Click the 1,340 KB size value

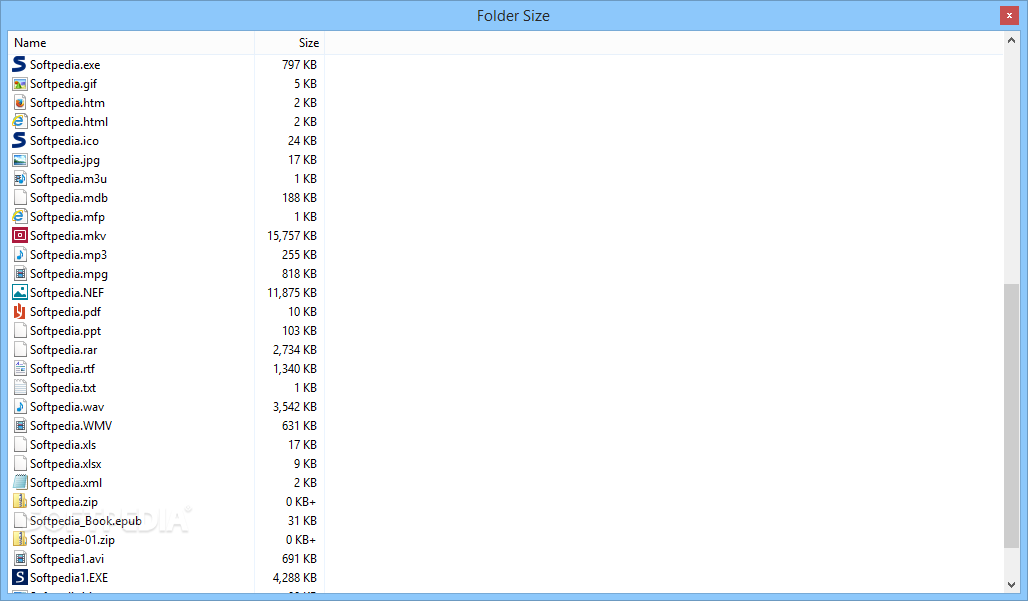coord(295,369)
